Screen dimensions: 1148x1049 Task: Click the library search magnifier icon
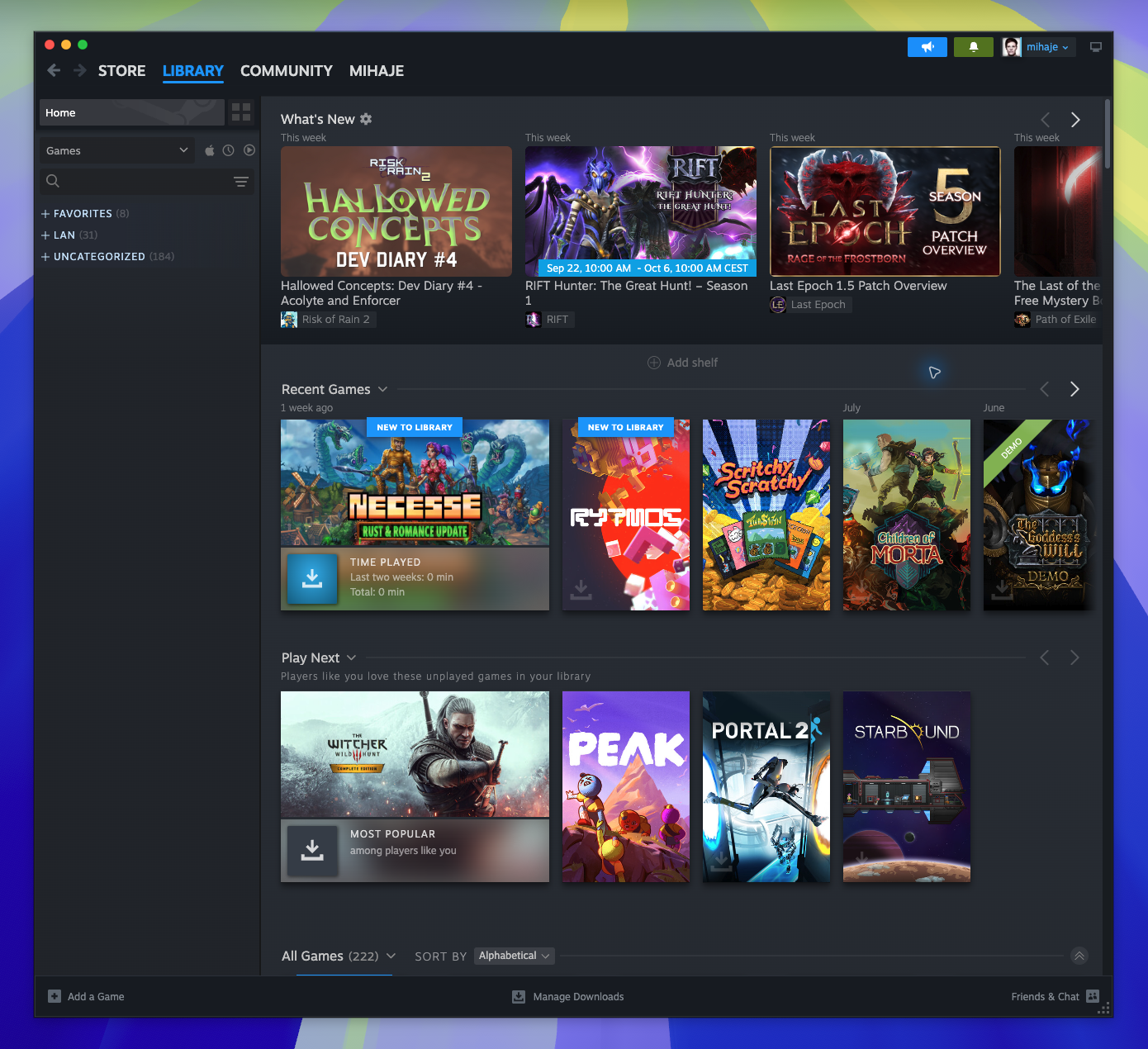point(53,181)
